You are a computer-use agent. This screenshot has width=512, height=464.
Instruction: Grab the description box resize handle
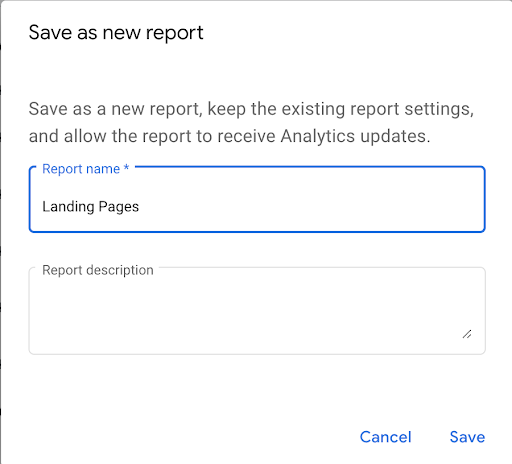click(467, 334)
